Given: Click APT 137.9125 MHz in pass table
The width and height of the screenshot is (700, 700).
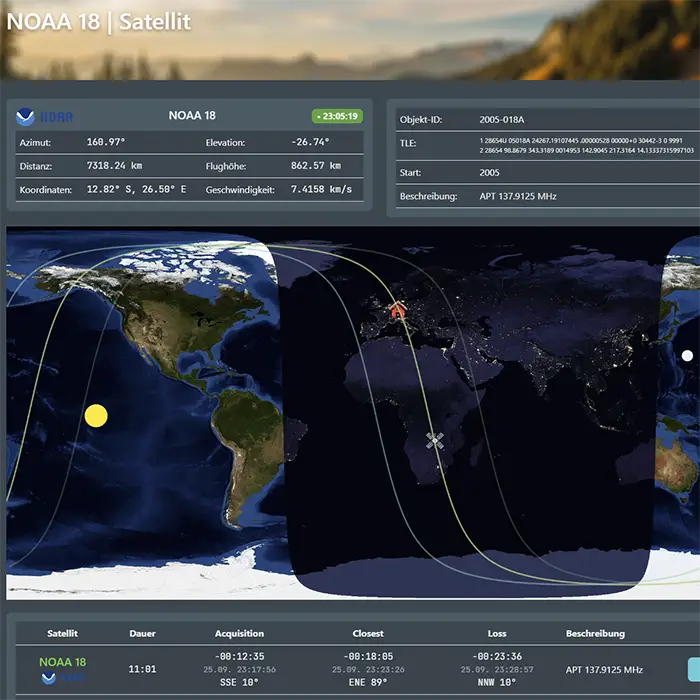Looking at the screenshot, I should point(604,670).
